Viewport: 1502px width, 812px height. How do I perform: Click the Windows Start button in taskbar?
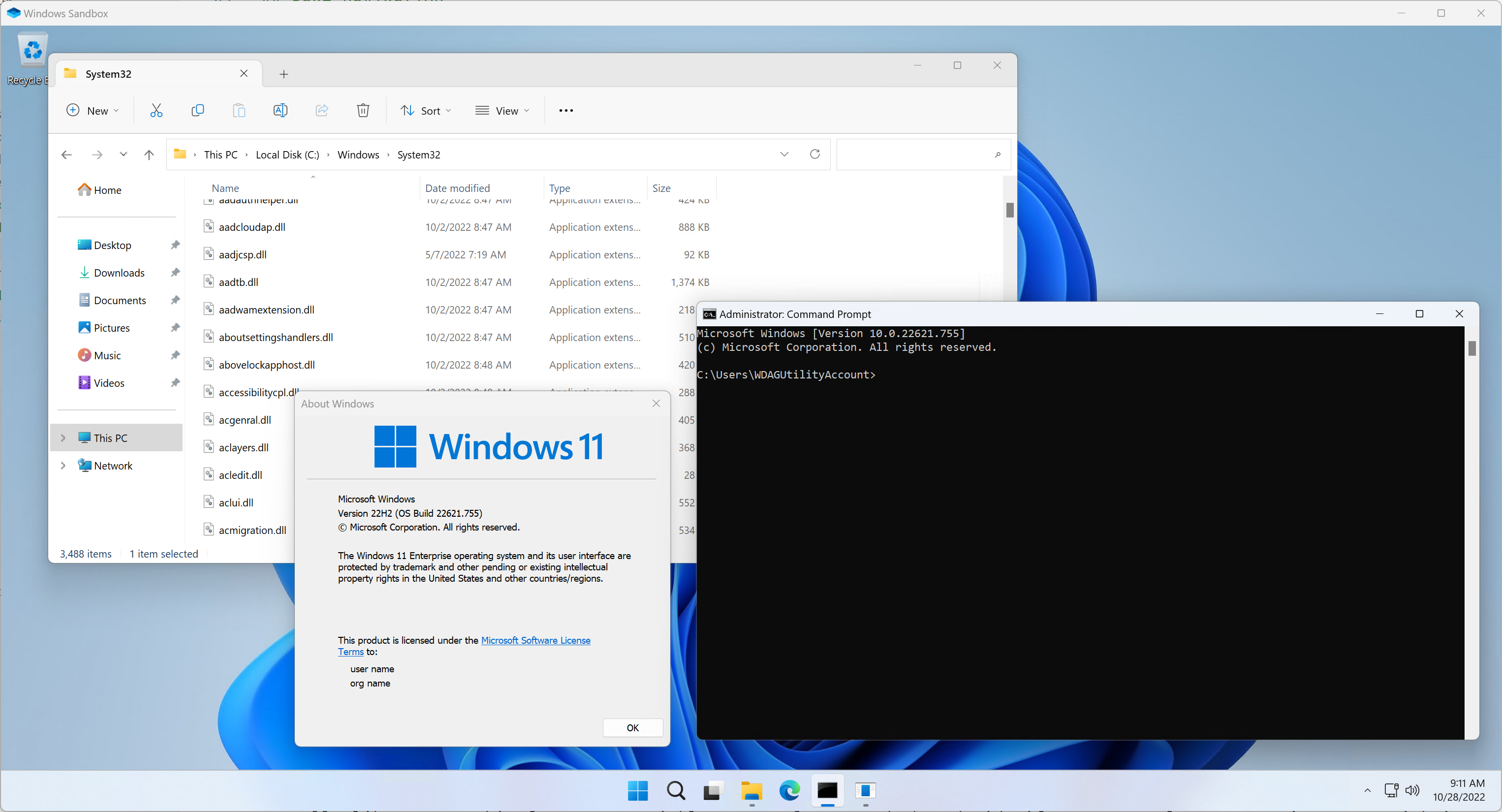638,790
